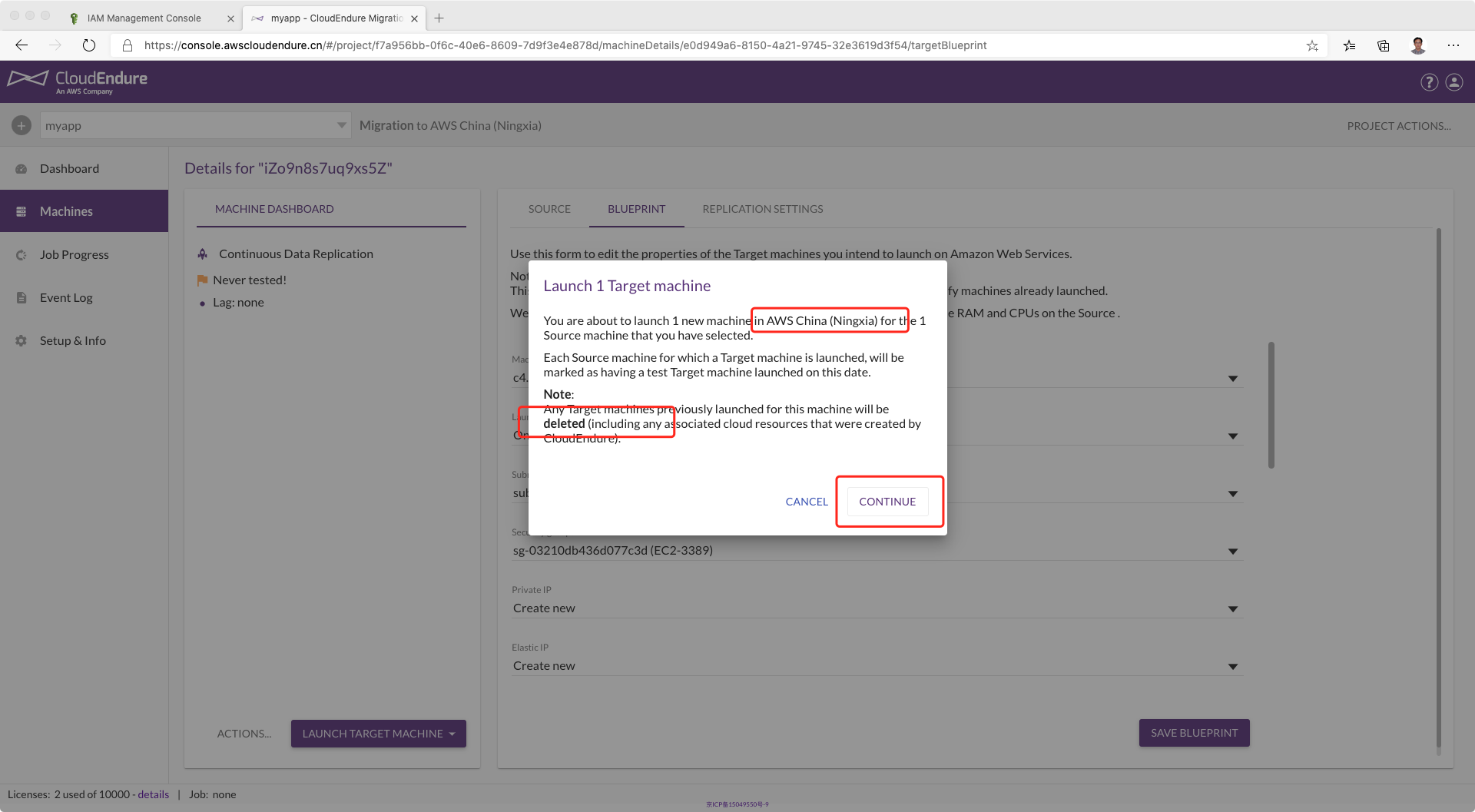Open the user account icon in header
The width and height of the screenshot is (1475, 812).
click(1454, 82)
